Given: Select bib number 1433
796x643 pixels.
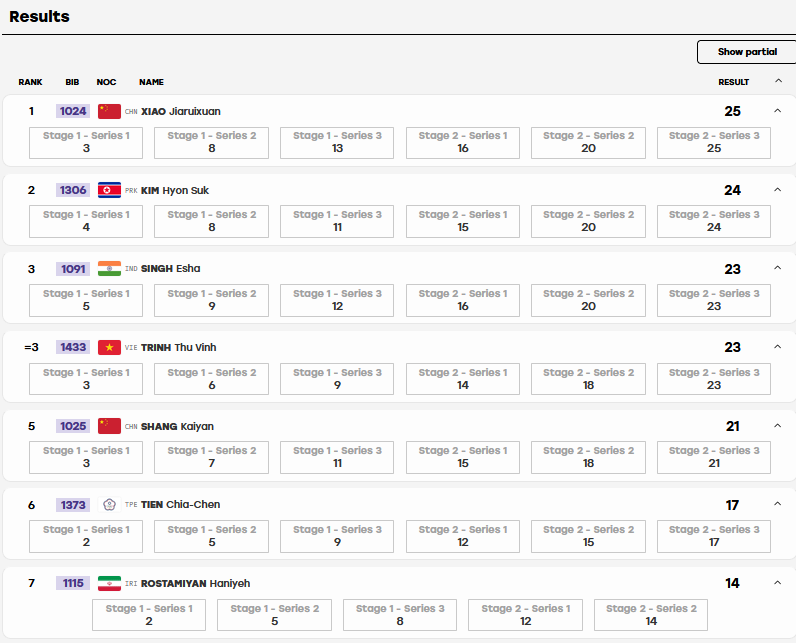Looking at the screenshot, I should point(73,347).
